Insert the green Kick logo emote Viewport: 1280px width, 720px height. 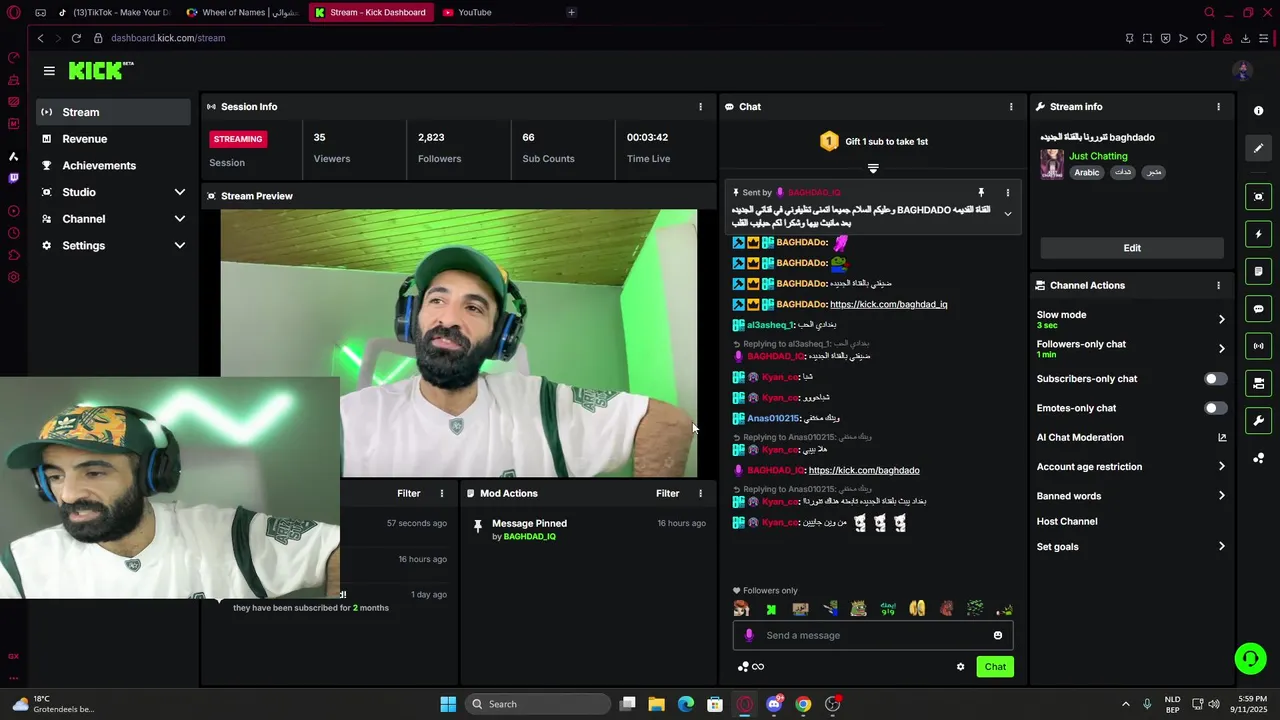pyautogui.click(x=771, y=609)
